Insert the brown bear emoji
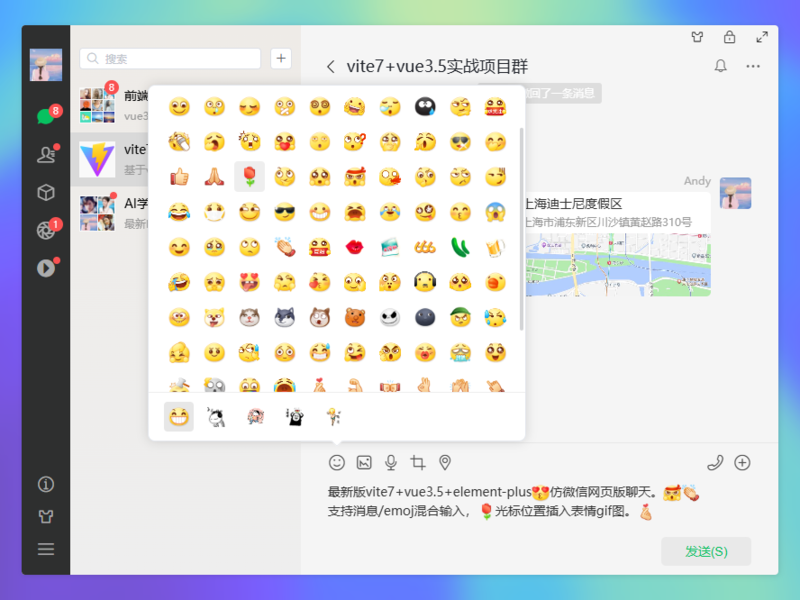 click(355, 317)
